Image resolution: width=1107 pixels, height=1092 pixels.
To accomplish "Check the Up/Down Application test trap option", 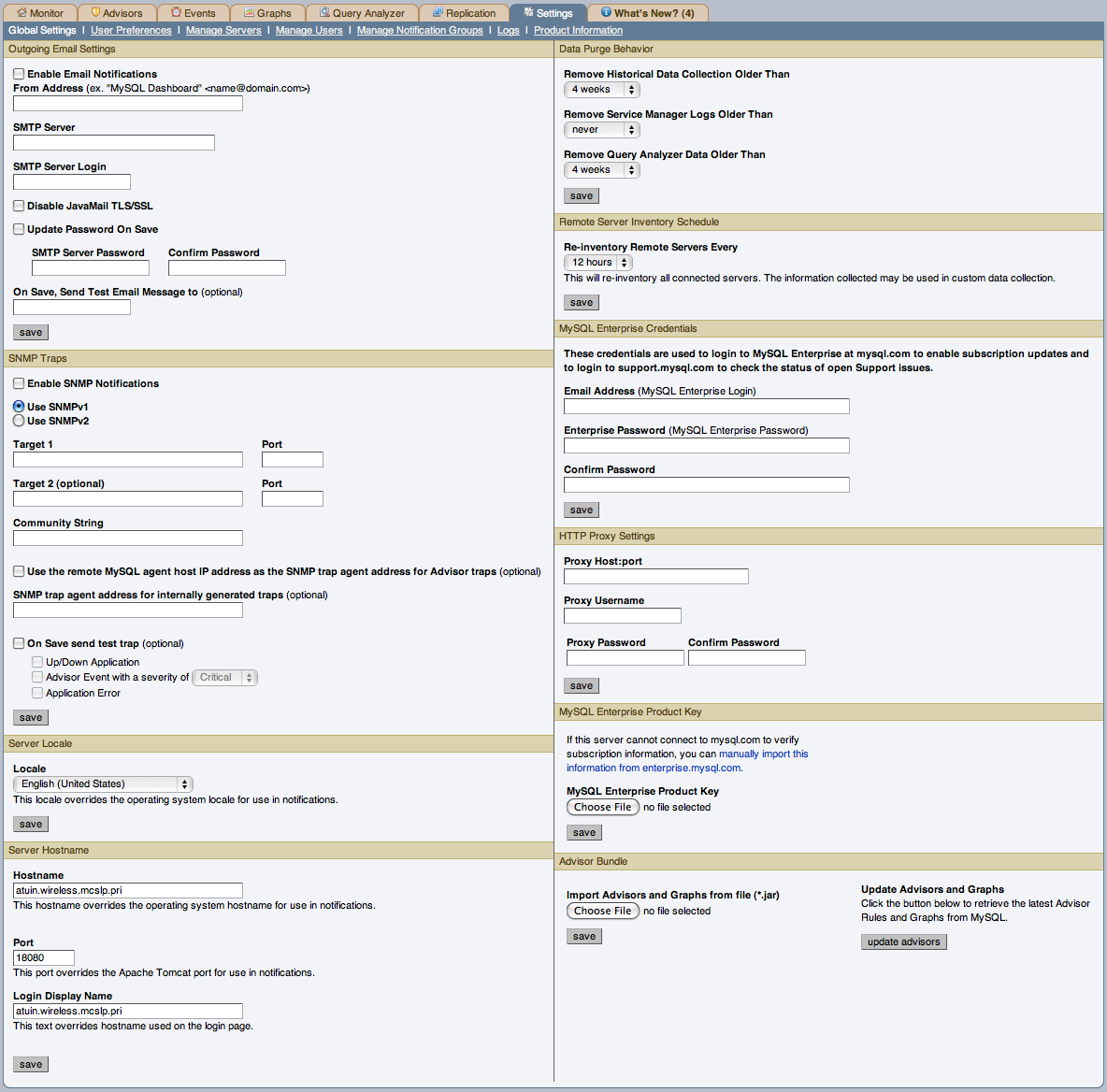I will (x=36, y=661).
